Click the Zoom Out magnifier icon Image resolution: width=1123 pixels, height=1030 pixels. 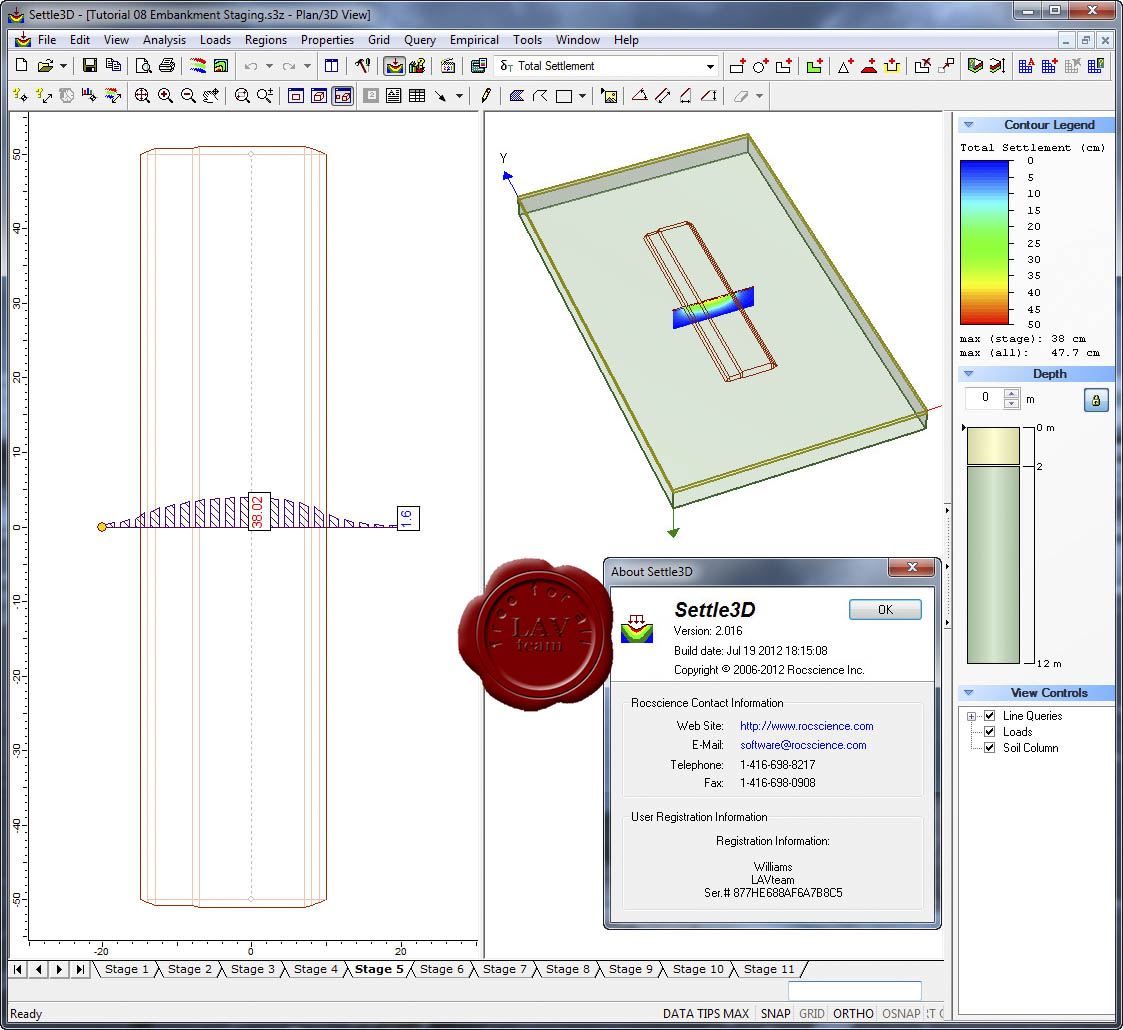[188, 95]
